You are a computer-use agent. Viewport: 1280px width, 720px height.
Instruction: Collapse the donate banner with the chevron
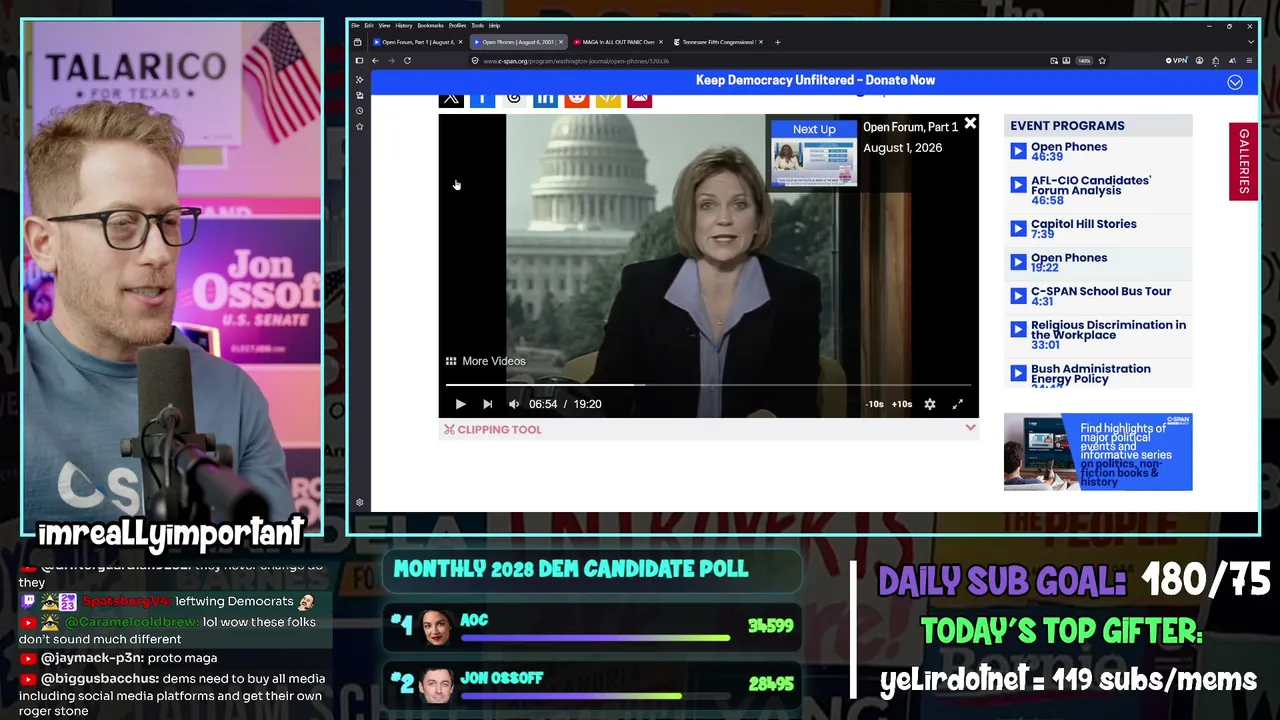coord(1235,82)
